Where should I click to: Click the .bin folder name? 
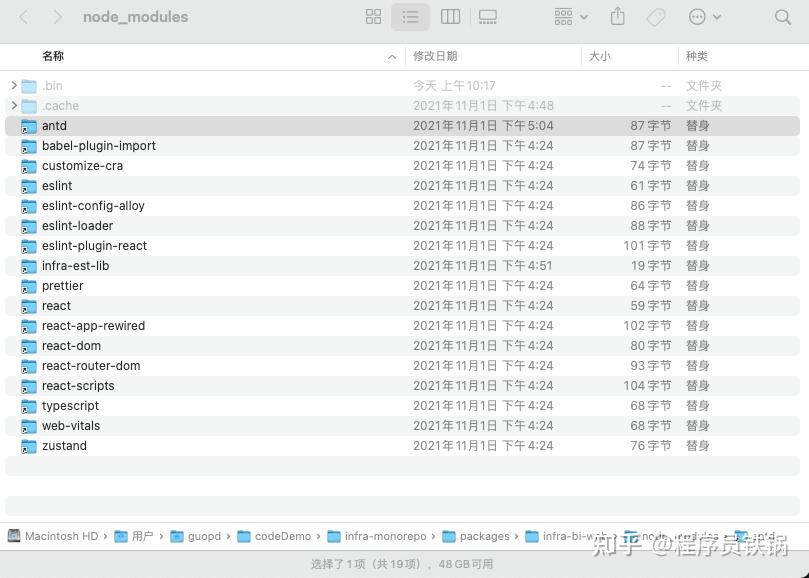52,85
